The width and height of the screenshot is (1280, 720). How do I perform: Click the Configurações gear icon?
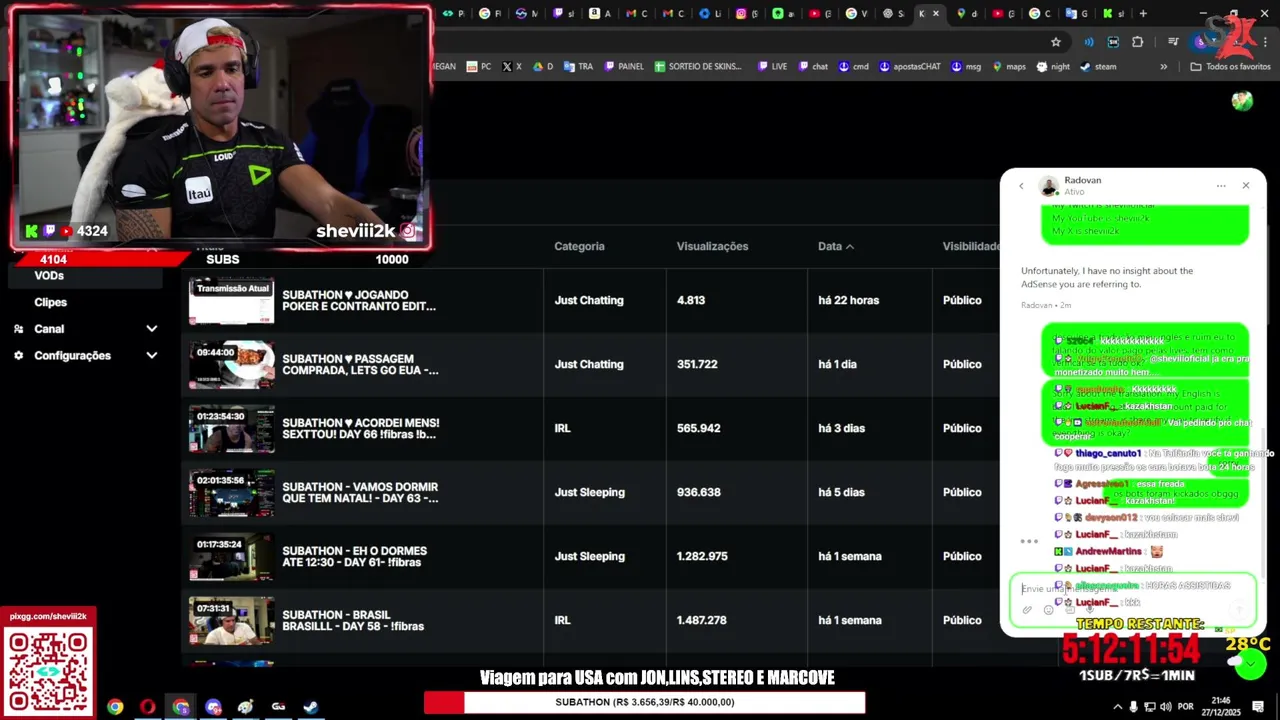tap(18, 356)
